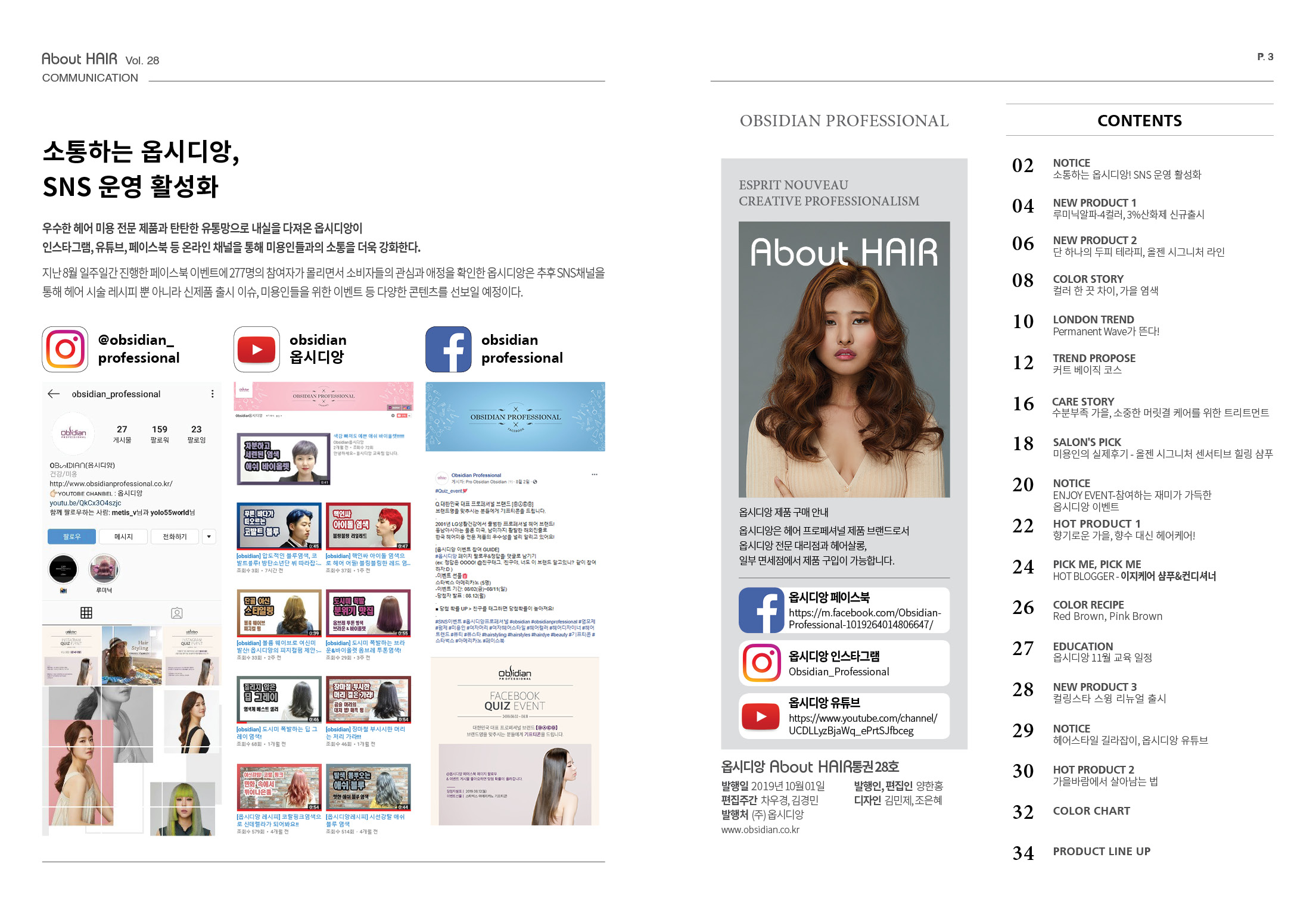Tap the back arrow in Instagram profile
Image resolution: width=1316 pixels, height=904 pixels.
[54, 394]
